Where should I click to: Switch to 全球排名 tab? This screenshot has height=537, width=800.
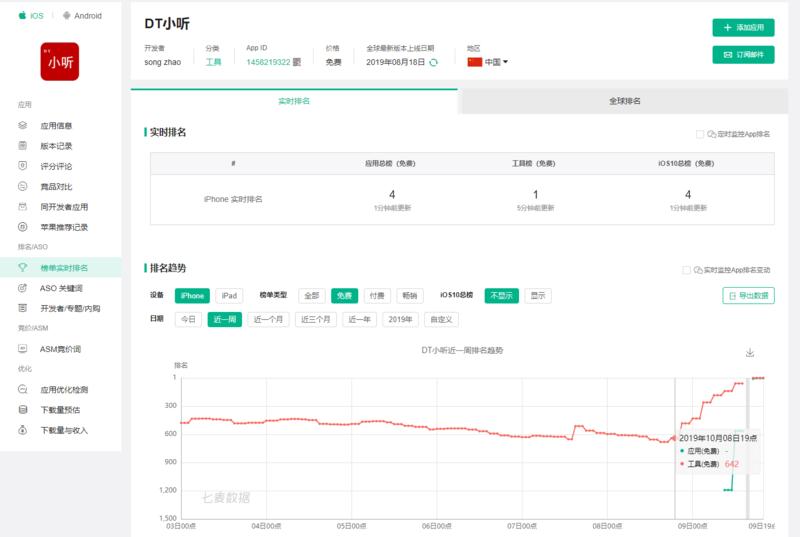point(624,101)
